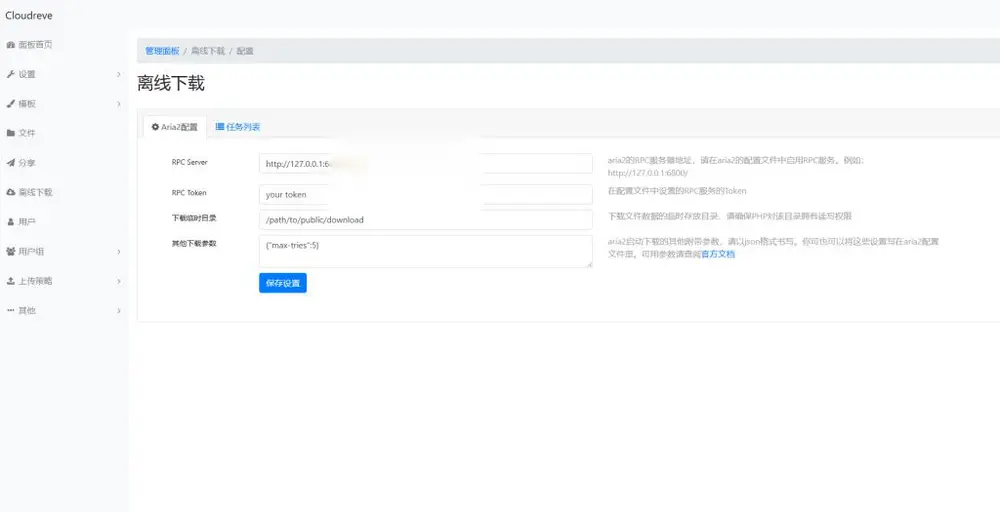The image size is (1000, 512).
Task: Click the cloud download icon for 离线下载
Action: (x=10, y=192)
